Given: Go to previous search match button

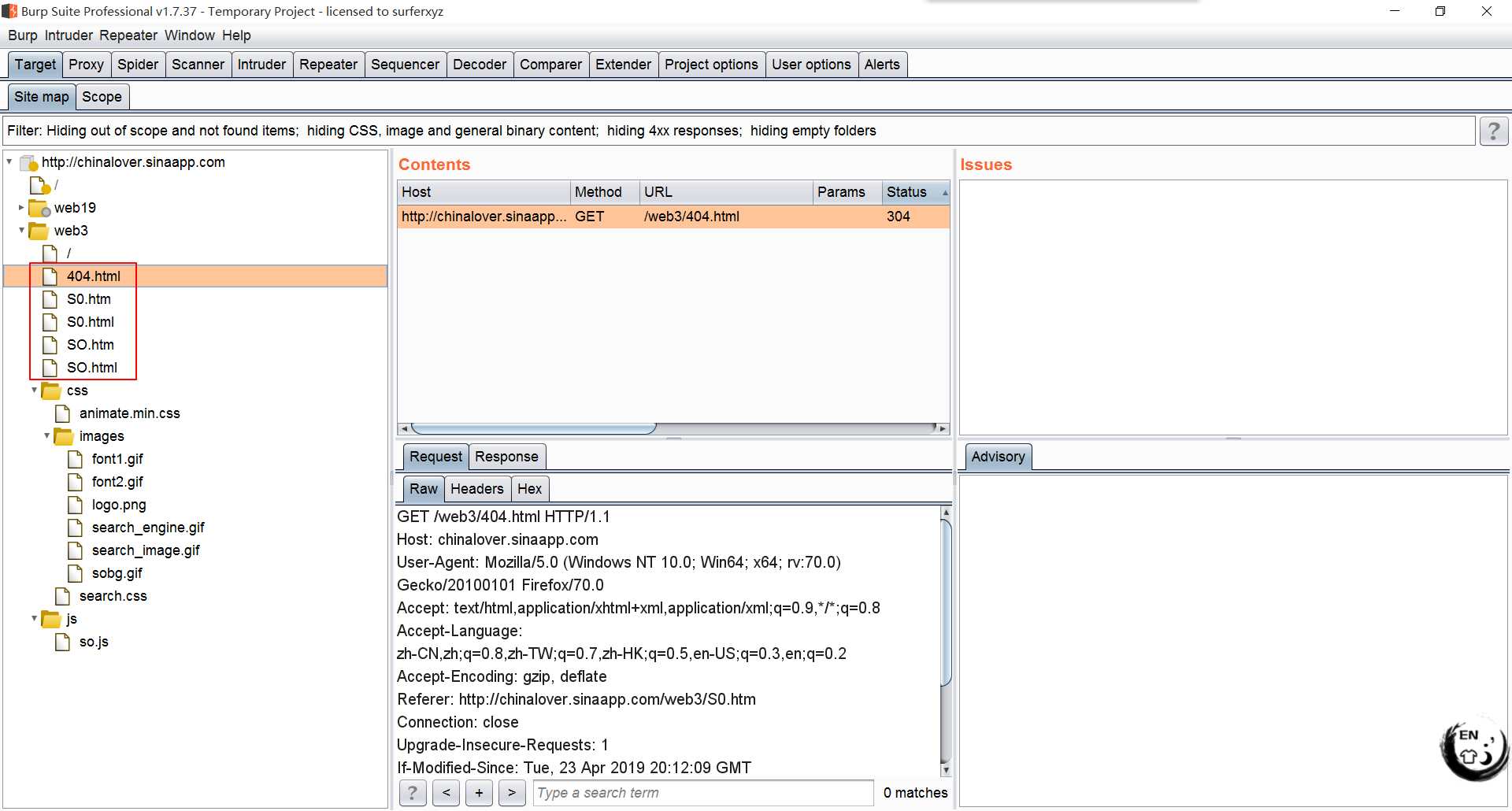Looking at the screenshot, I should coord(446,793).
